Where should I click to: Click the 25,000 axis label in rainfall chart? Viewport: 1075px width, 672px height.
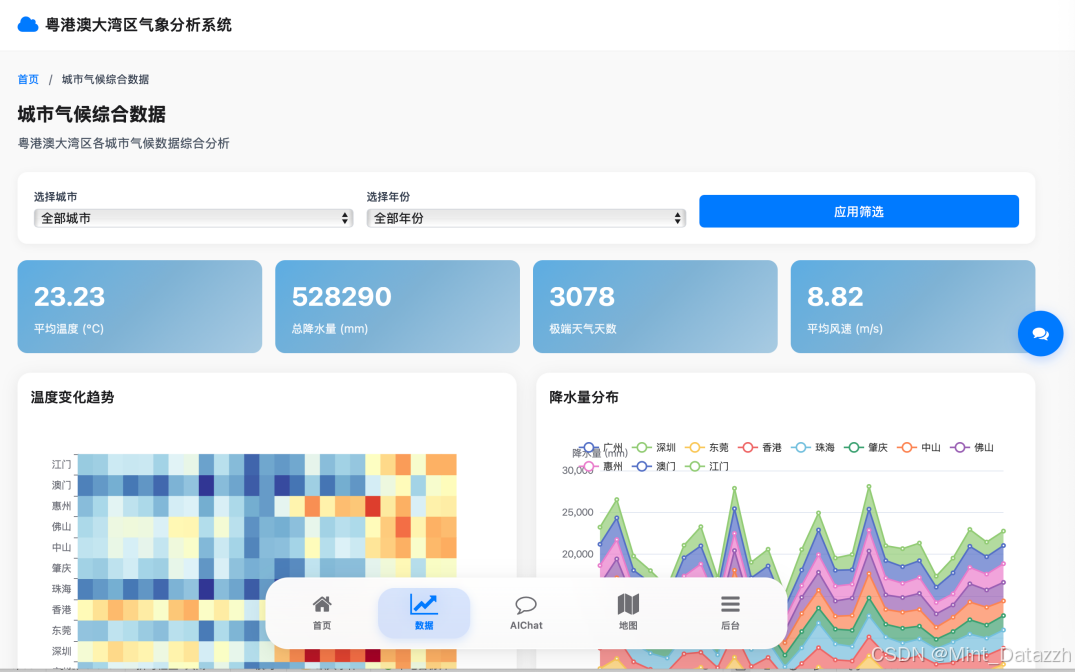(x=577, y=512)
